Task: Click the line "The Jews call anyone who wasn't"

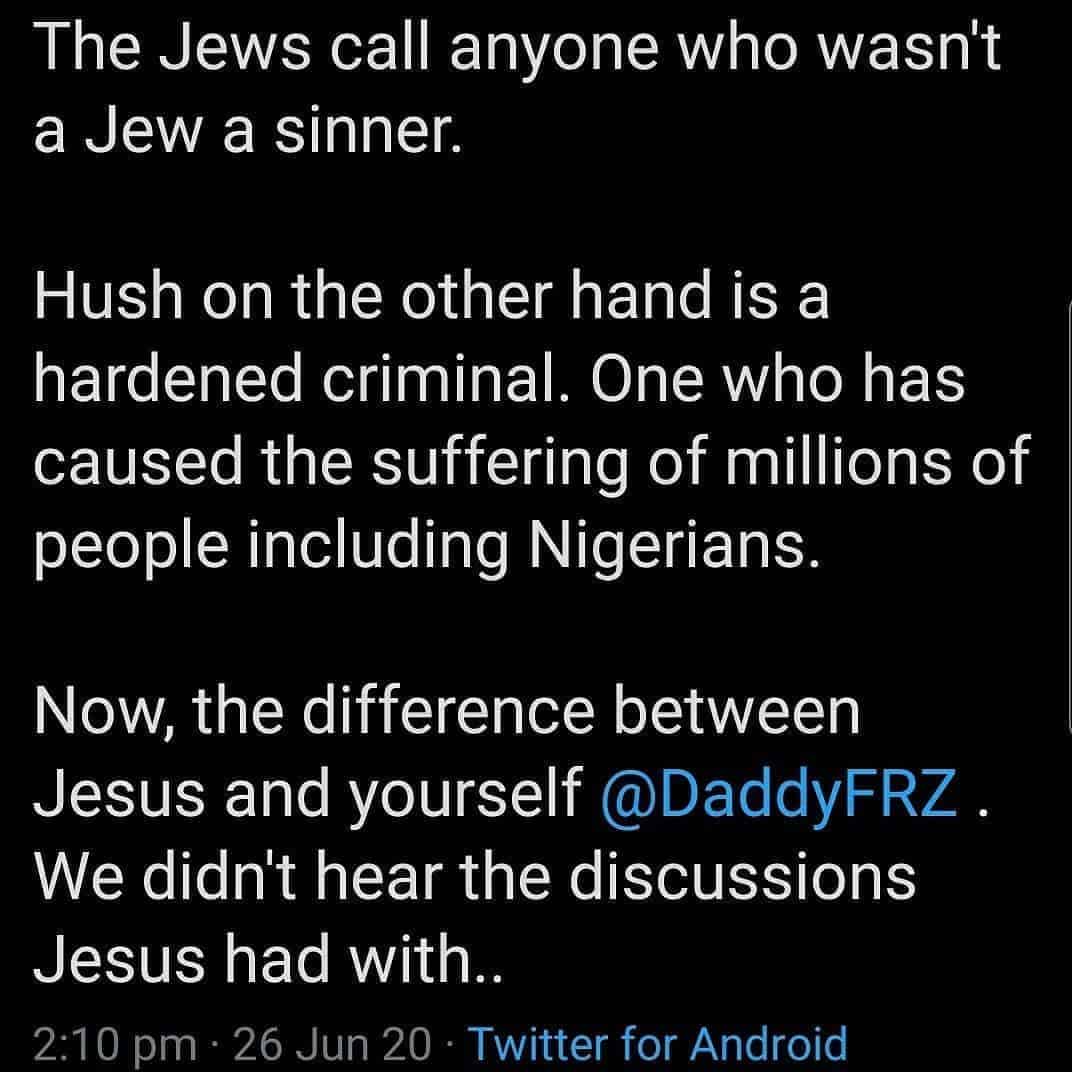Action: click(x=516, y=48)
